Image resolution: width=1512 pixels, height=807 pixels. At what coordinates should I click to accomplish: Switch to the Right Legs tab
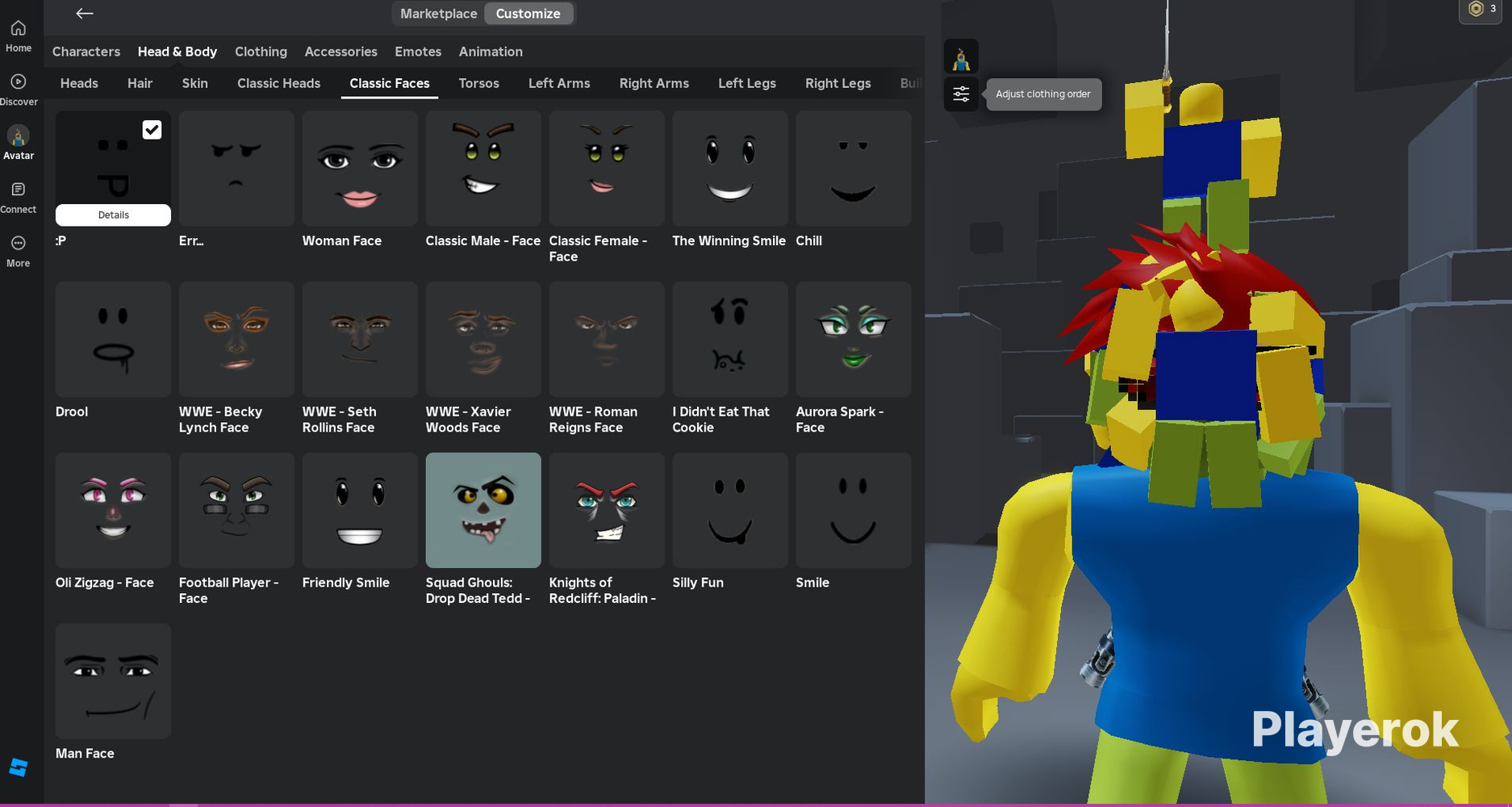pyautogui.click(x=837, y=83)
